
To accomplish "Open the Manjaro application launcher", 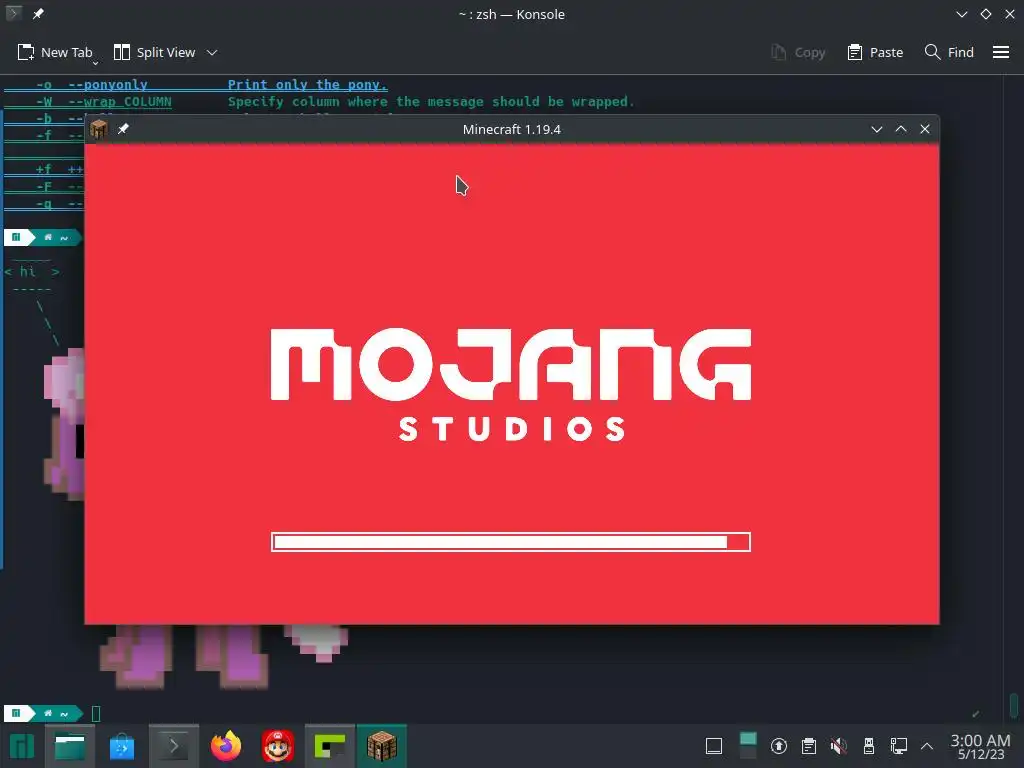I will click(22, 746).
